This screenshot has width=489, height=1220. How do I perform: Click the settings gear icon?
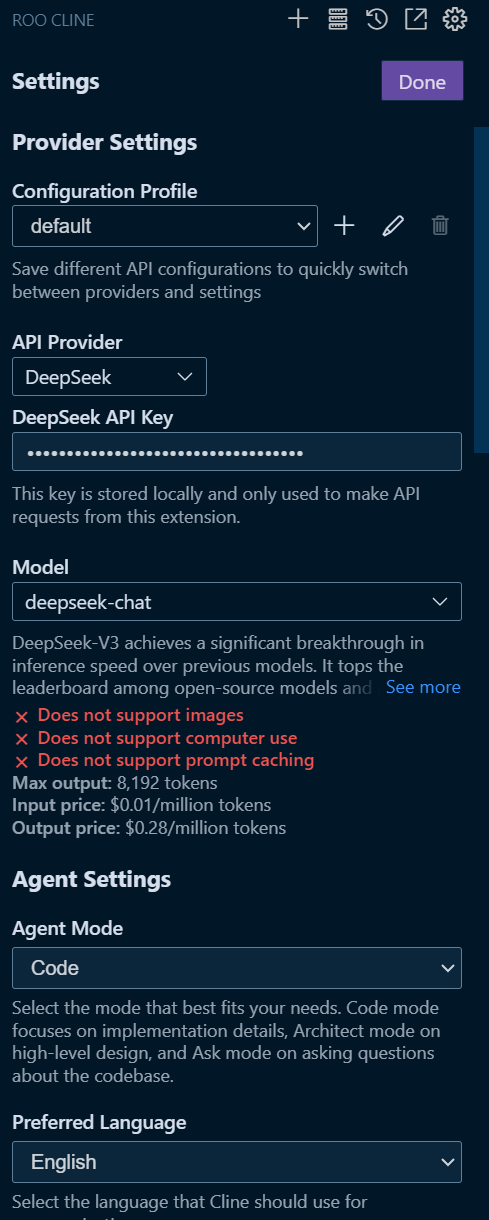point(455,19)
